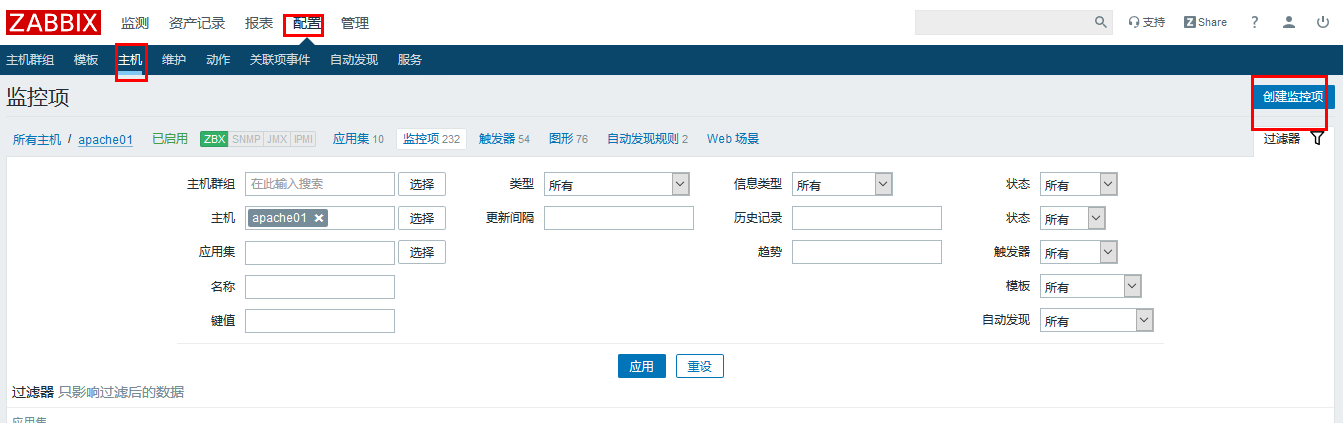This screenshot has height=423, width=1343.
Task: Click the 名称 input field
Action: tap(320, 287)
